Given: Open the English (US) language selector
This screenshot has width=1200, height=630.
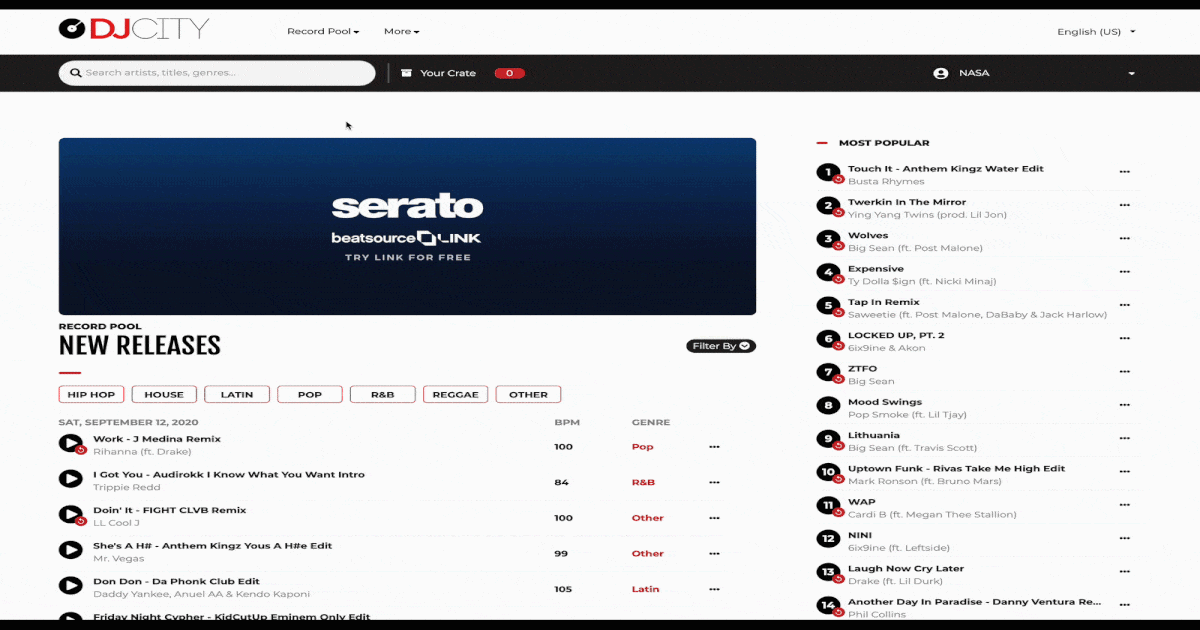Looking at the screenshot, I should 1096,31.
